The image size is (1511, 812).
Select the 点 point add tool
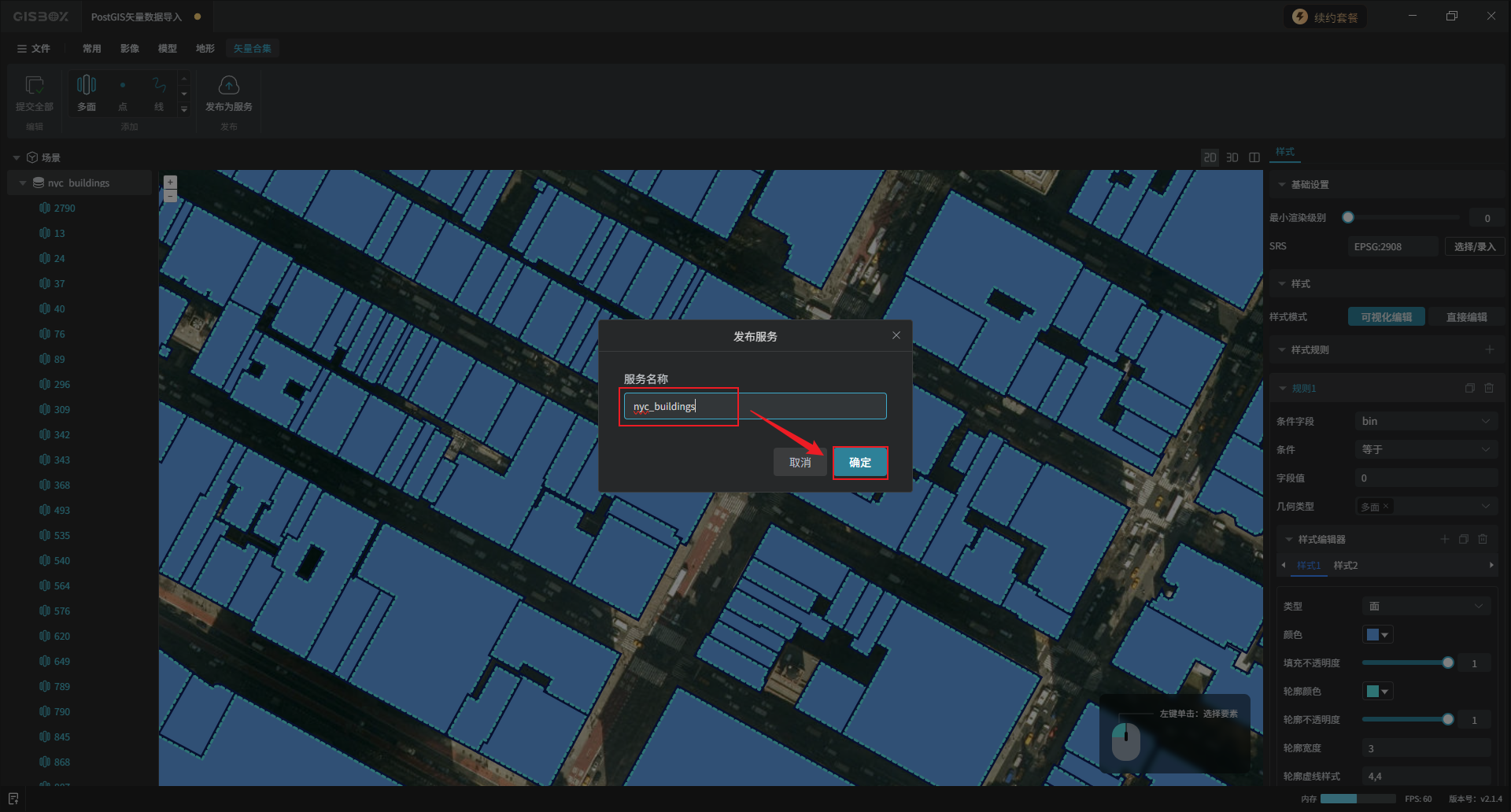123,85
